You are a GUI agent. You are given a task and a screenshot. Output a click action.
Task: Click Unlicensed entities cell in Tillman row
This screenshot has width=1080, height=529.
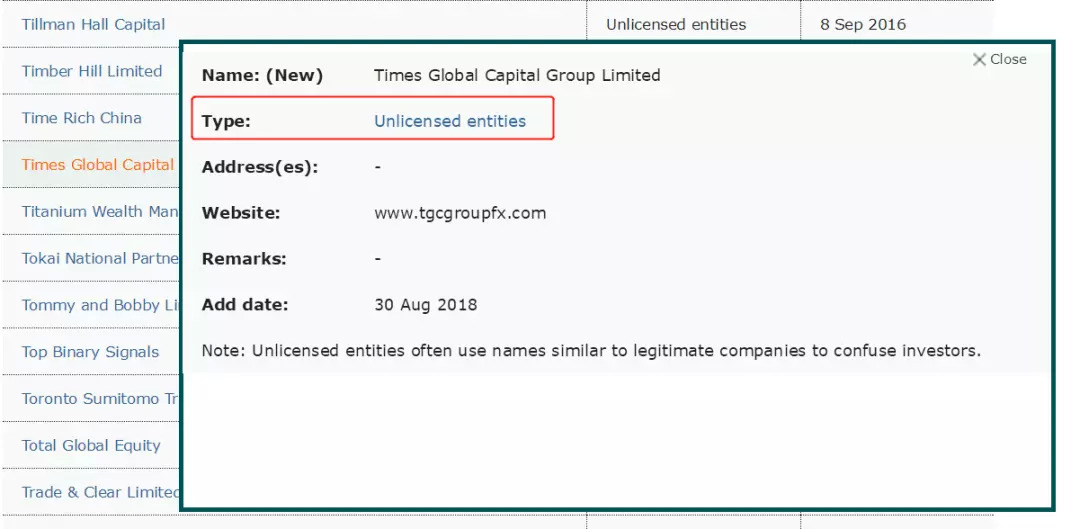pyautogui.click(x=676, y=25)
